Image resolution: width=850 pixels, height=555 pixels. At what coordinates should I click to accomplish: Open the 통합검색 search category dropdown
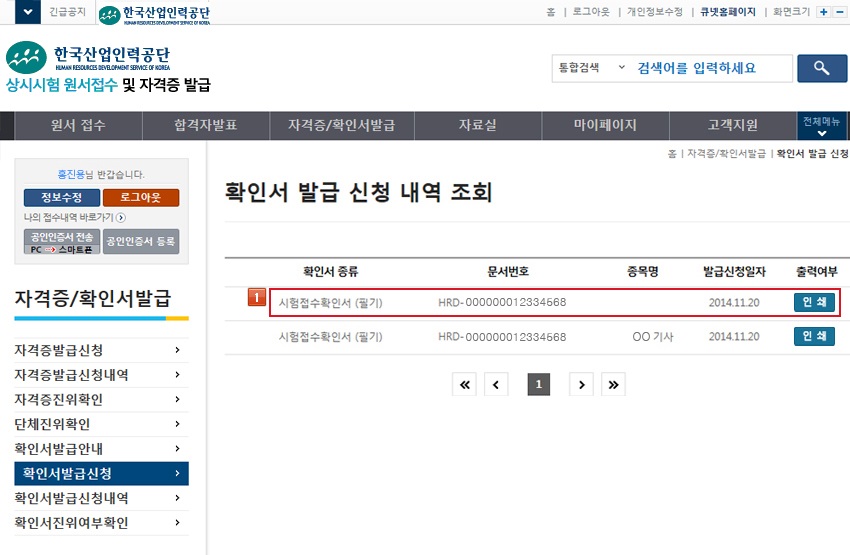coord(590,68)
